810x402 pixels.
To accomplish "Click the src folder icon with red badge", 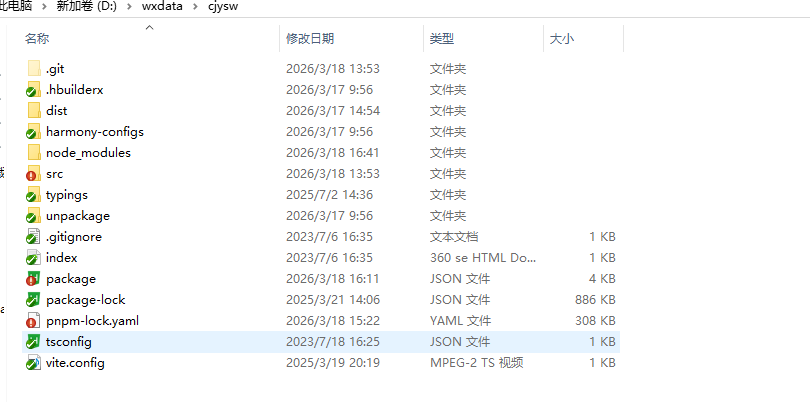I will [33, 174].
